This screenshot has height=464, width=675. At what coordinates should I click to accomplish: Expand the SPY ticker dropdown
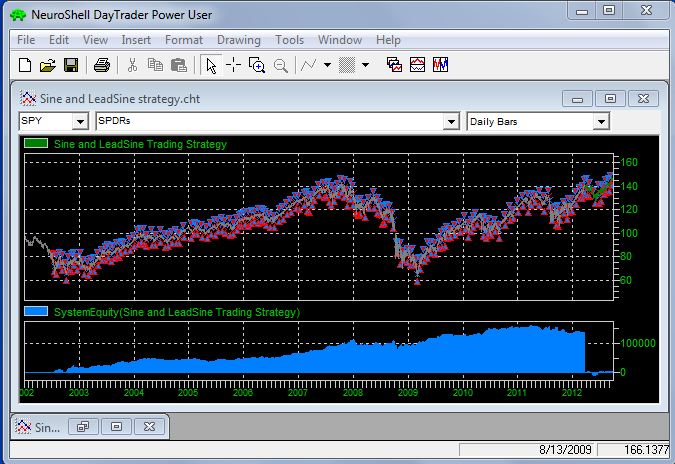tap(80, 121)
